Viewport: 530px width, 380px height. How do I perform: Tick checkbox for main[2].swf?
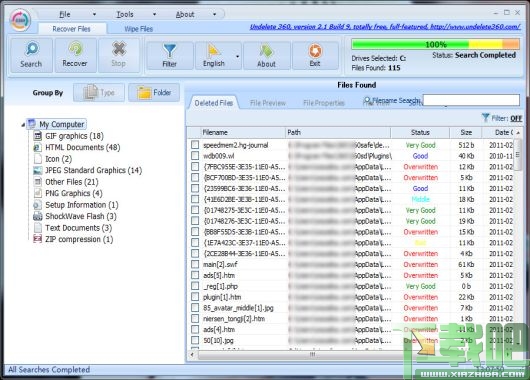195,264
